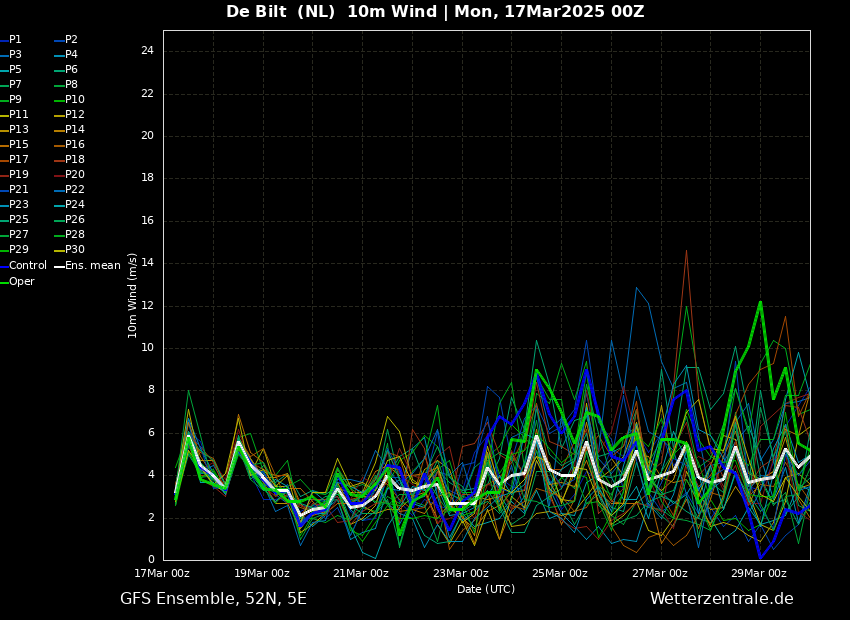Viewport: 850px width, 620px height.
Task: Click the Control legend entry
Action: coord(27,266)
